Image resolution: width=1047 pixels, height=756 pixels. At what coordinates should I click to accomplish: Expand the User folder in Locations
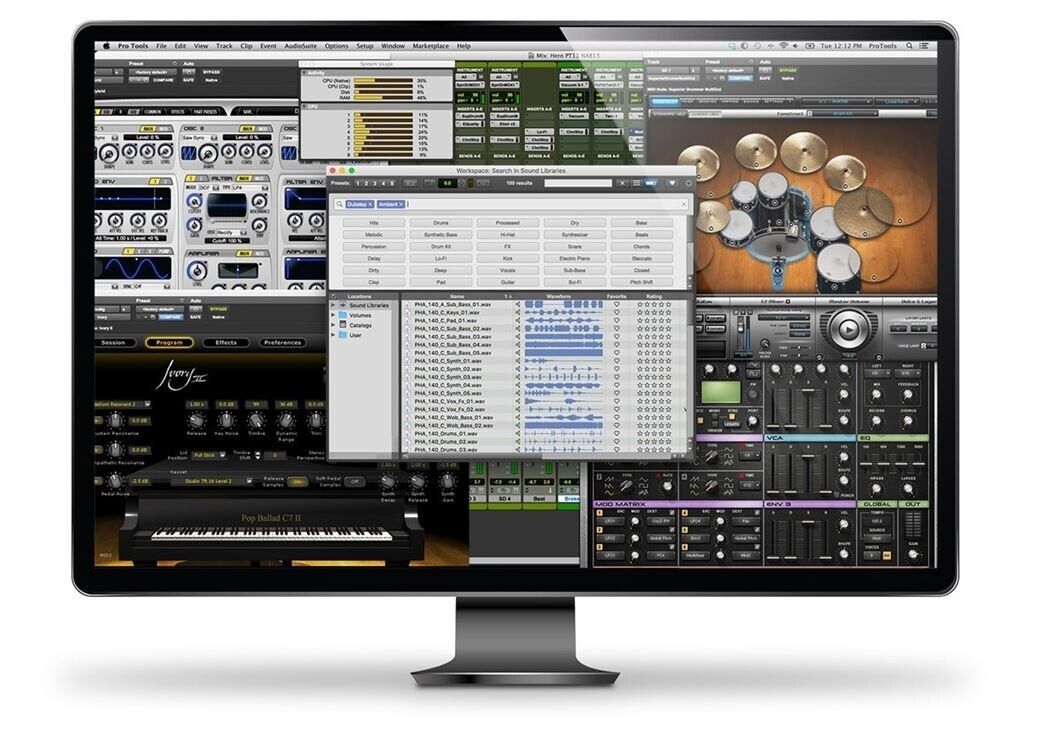tap(333, 335)
